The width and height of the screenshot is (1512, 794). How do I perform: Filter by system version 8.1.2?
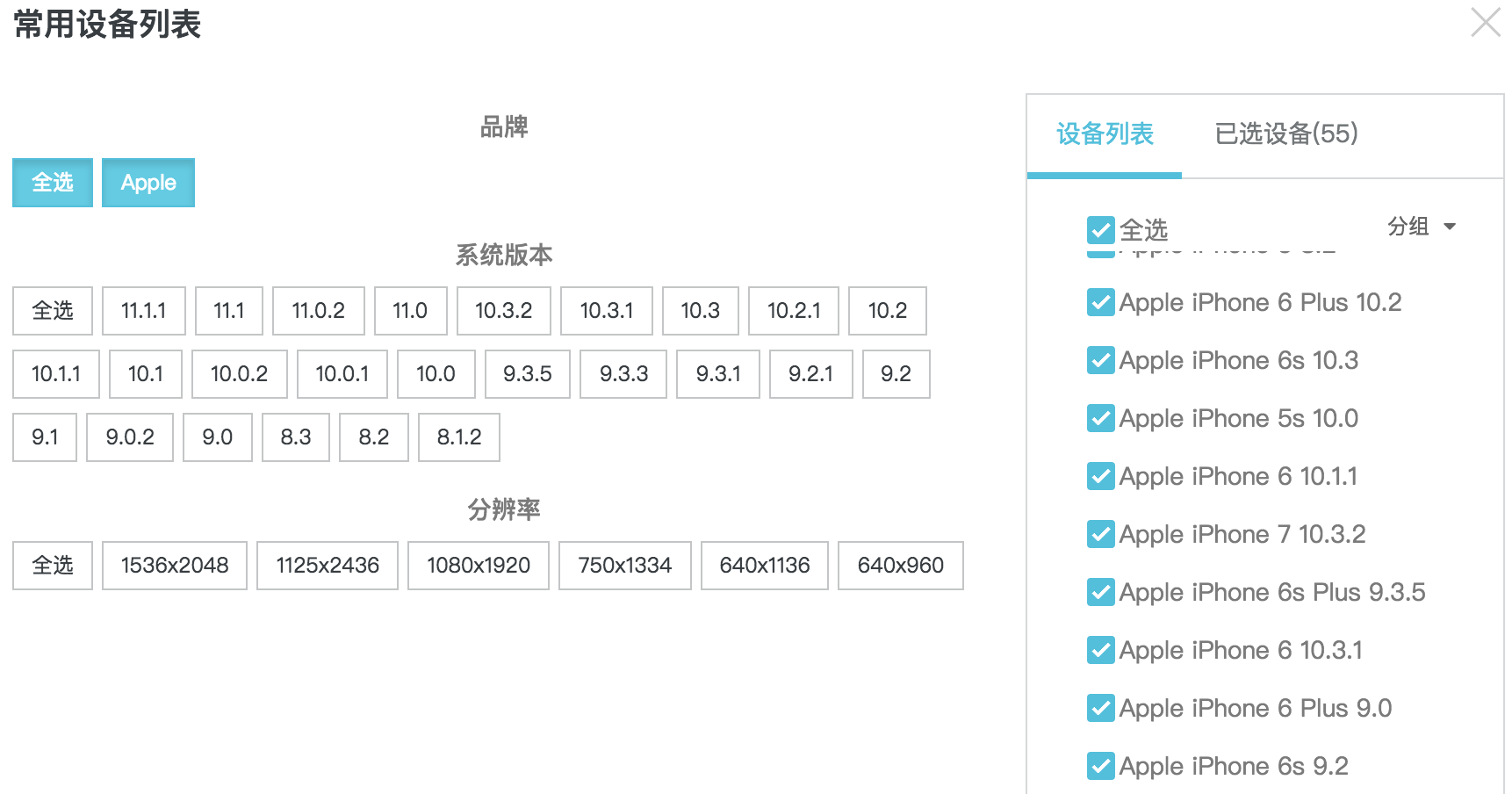[x=459, y=437]
